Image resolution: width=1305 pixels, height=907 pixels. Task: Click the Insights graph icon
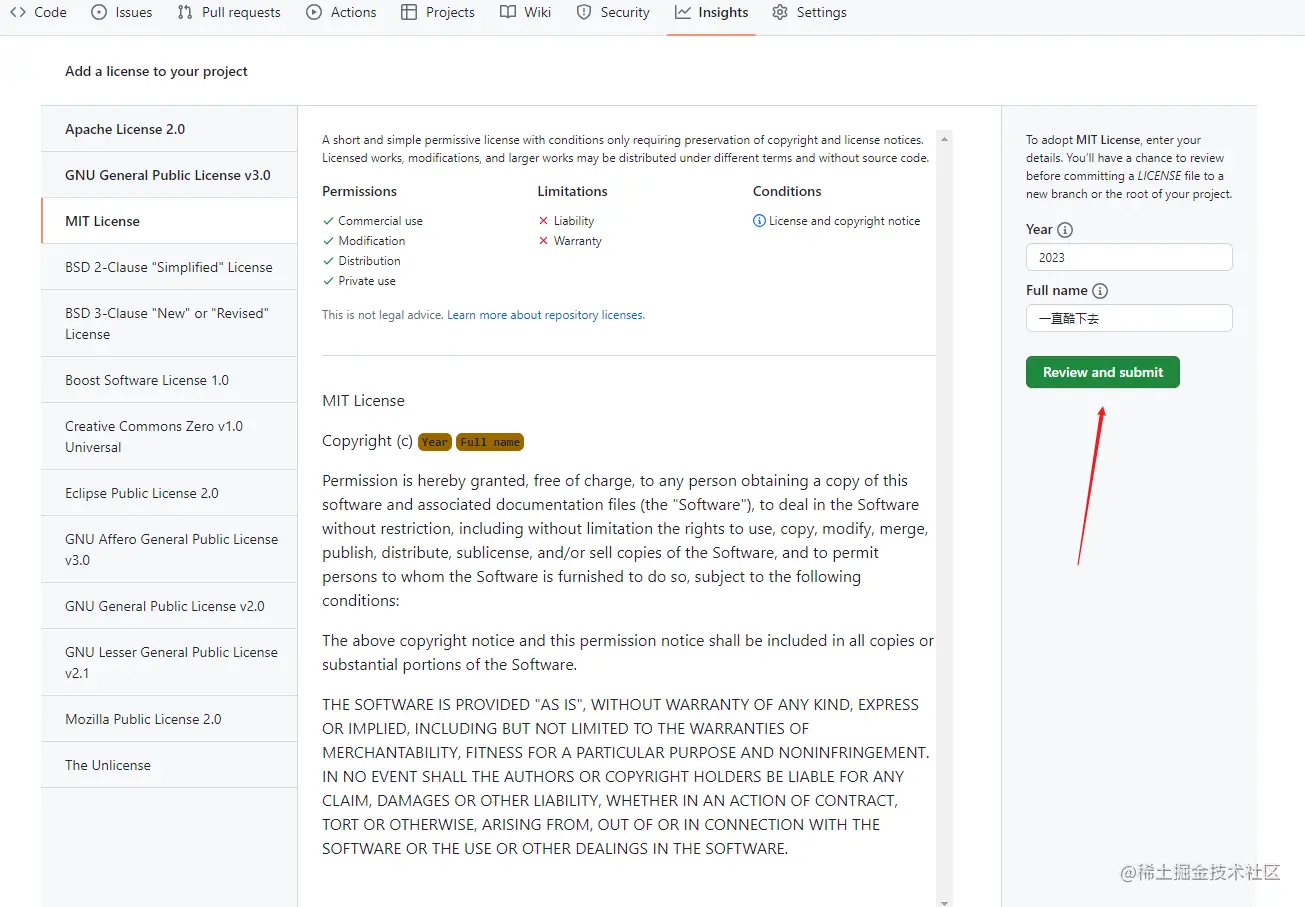683,12
